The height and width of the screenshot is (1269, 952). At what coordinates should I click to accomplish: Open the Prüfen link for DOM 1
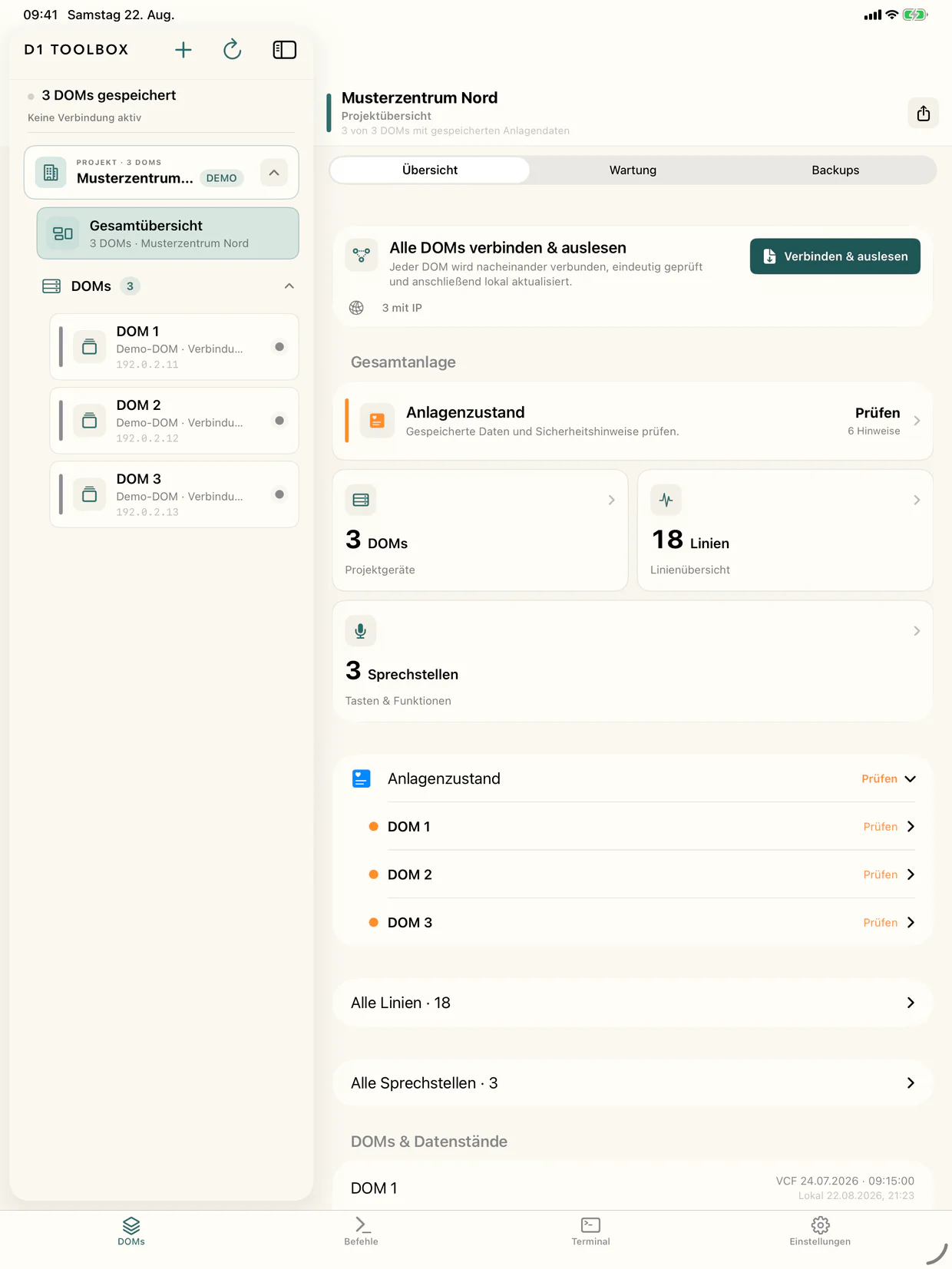pyautogui.click(x=881, y=827)
